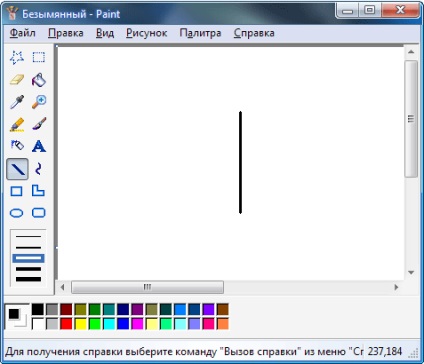Pick the orange palette color
Viewport: 424px width, 364px height.
(223, 324)
